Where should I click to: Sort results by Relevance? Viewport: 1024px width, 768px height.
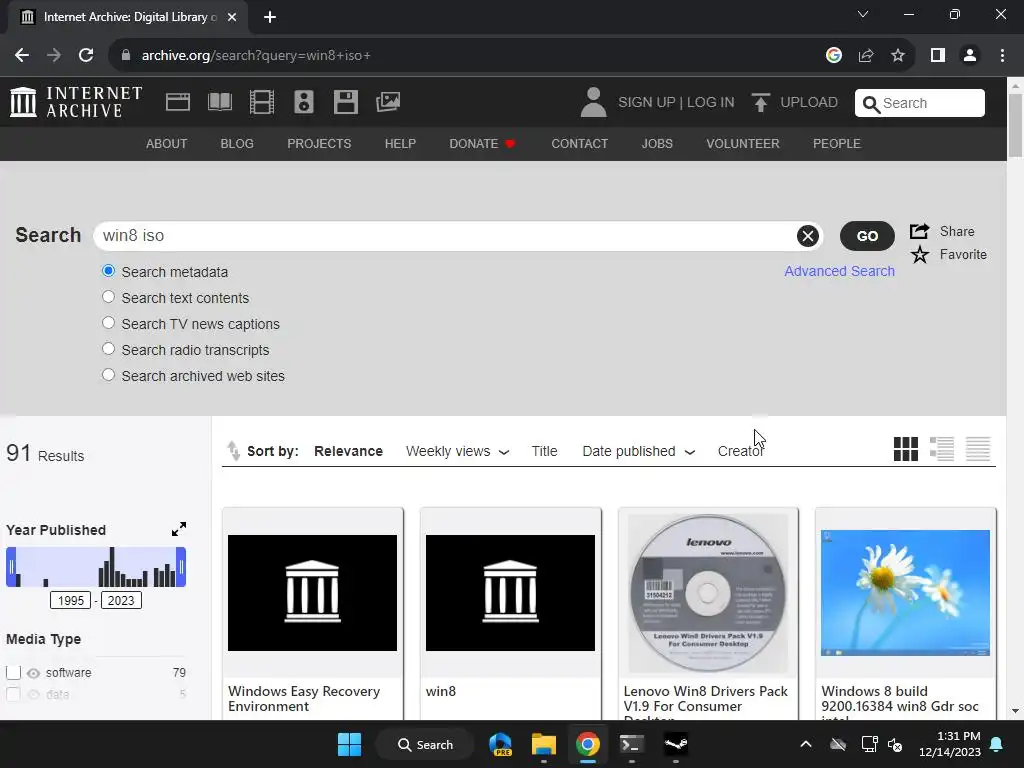pos(348,451)
